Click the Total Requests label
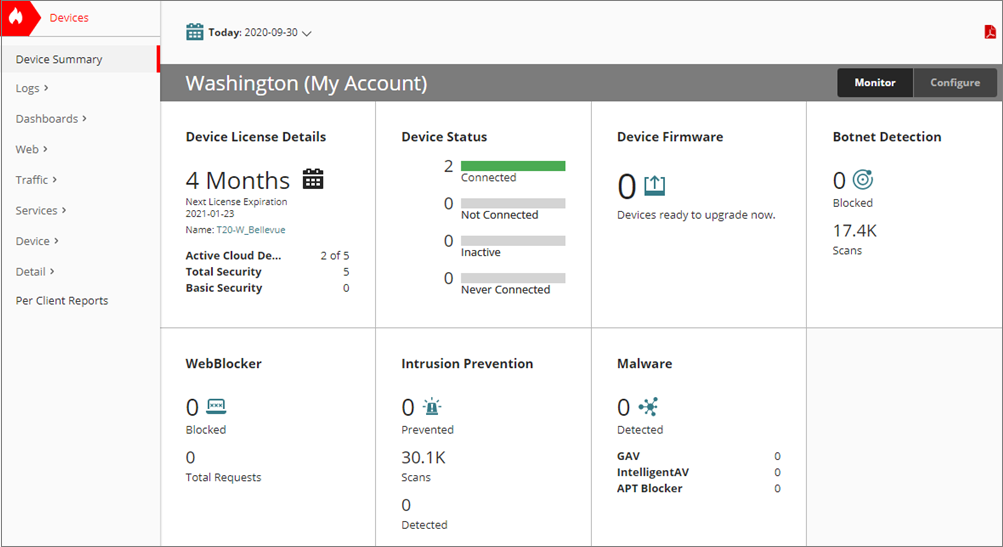The width and height of the screenshot is (1003, 547). (223, 477)
